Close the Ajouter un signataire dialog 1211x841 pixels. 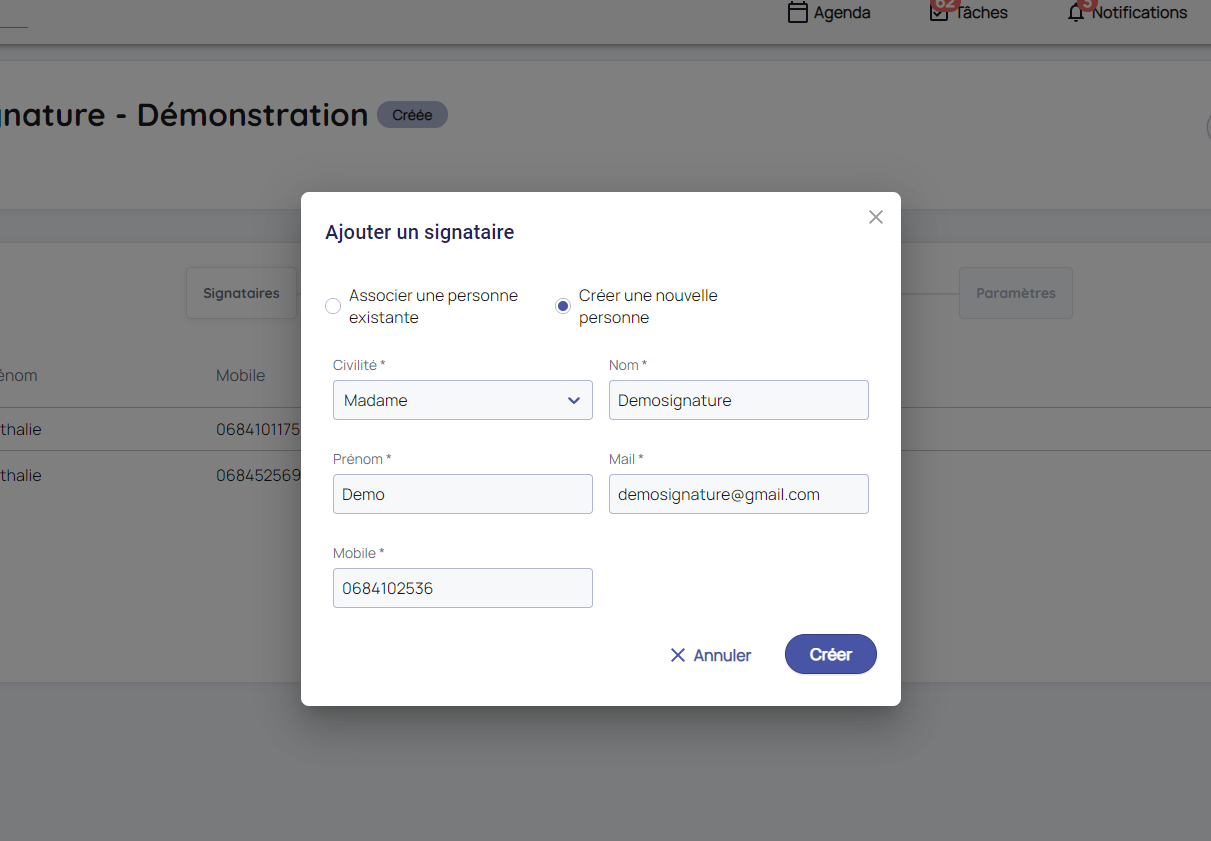pyautogui.click(x=876, y=217)
